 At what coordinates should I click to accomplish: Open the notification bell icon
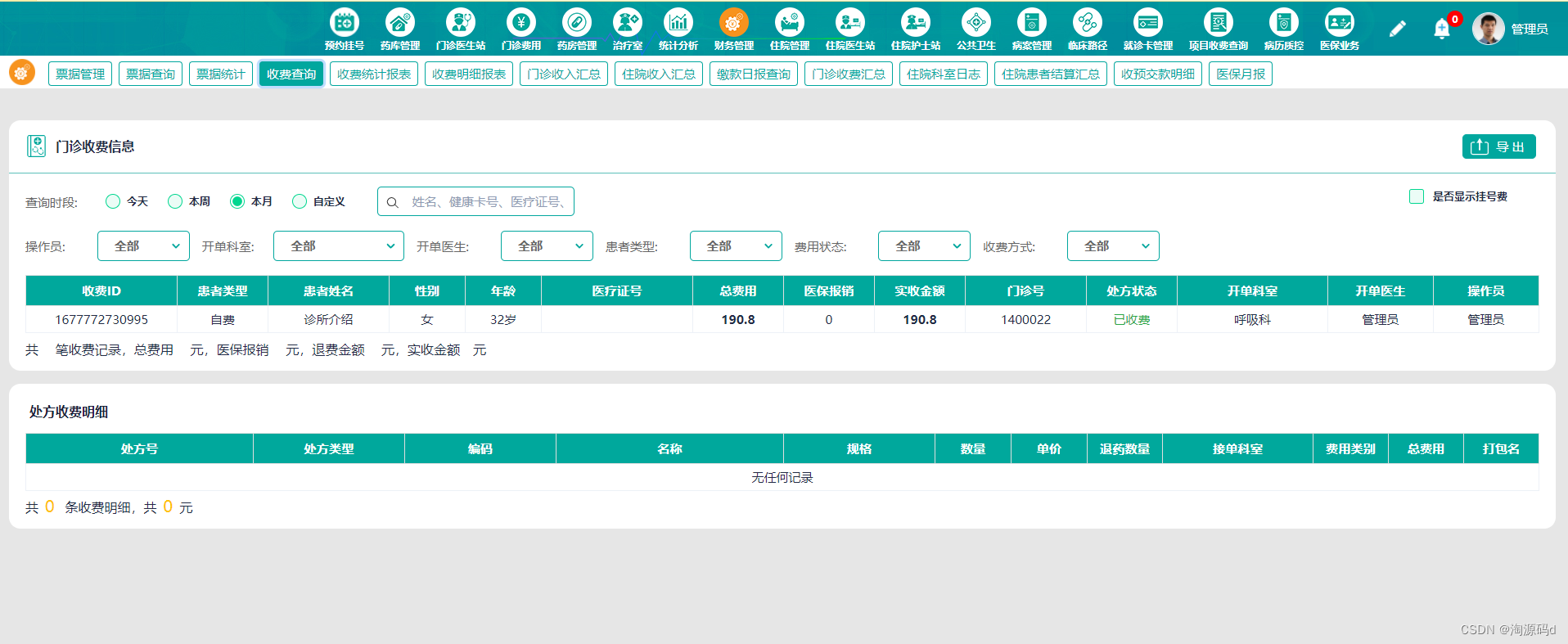(1442, 29)
